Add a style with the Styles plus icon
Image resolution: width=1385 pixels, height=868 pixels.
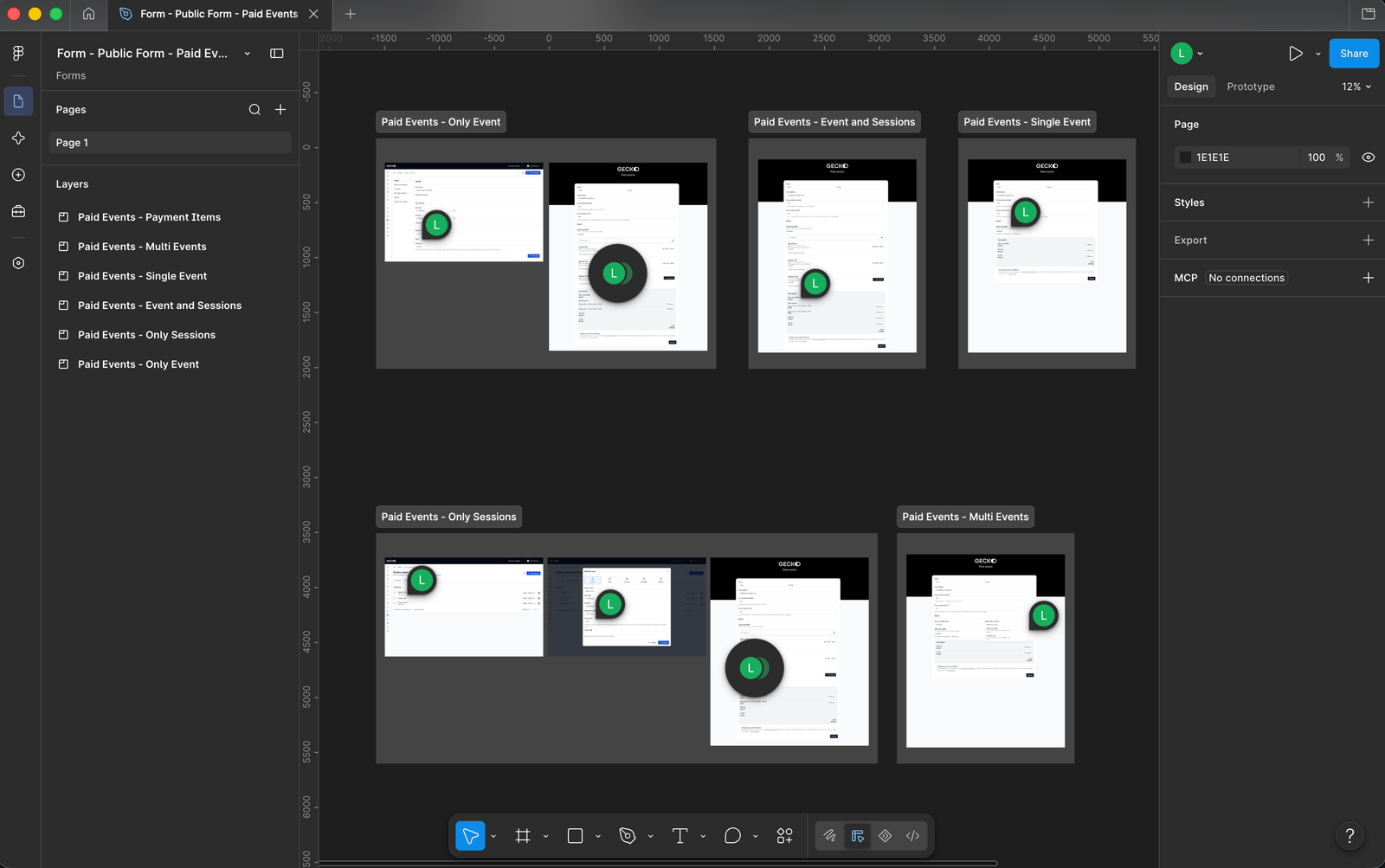[x=1369, y=203]
